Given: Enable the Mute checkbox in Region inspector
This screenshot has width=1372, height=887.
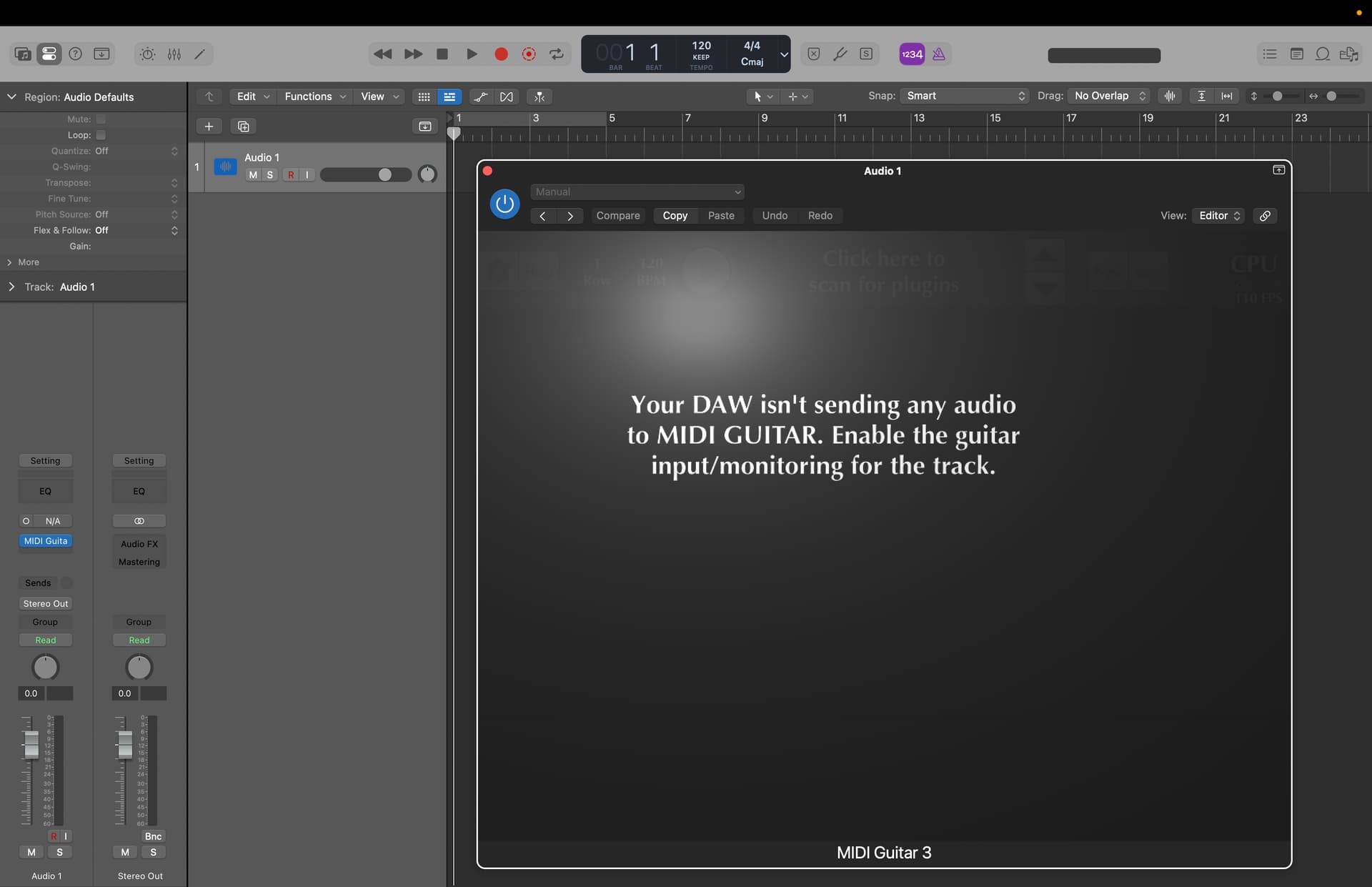Looking at the screenshot, I should click(101, 119).
